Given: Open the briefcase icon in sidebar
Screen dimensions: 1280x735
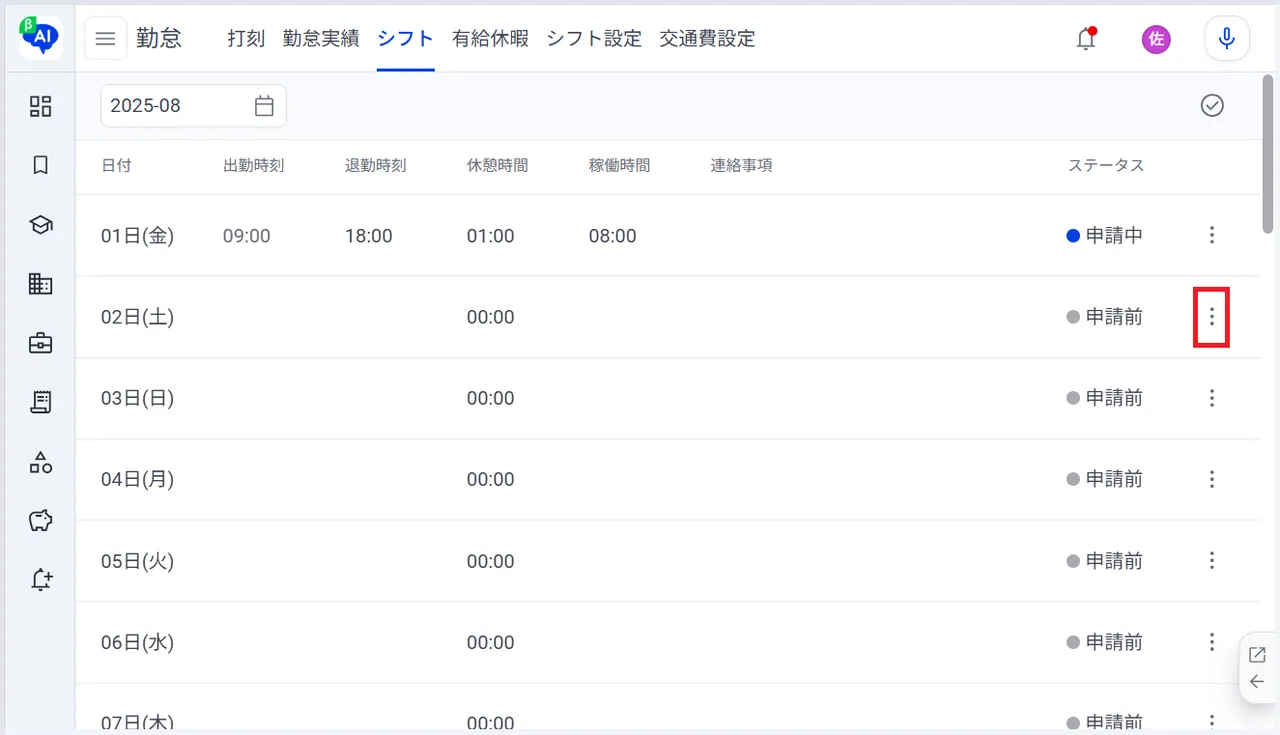Looking at the screenshot, I should click(x=40, y=343).
